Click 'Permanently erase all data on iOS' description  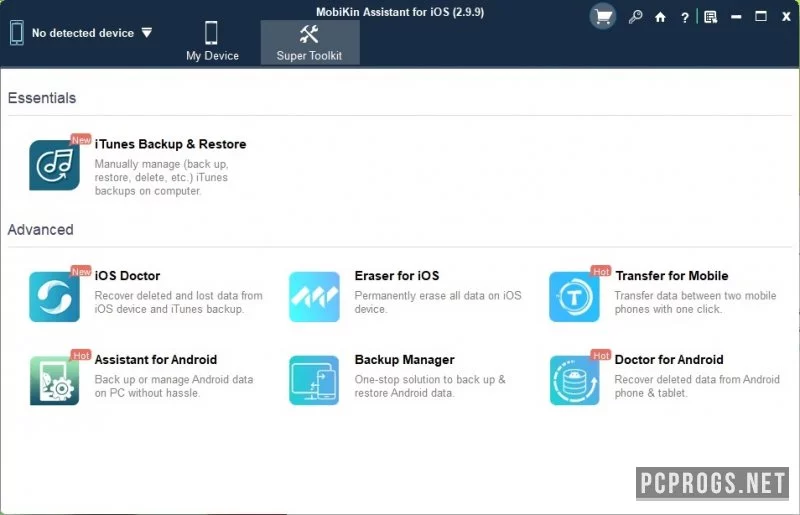coord(438,302)
